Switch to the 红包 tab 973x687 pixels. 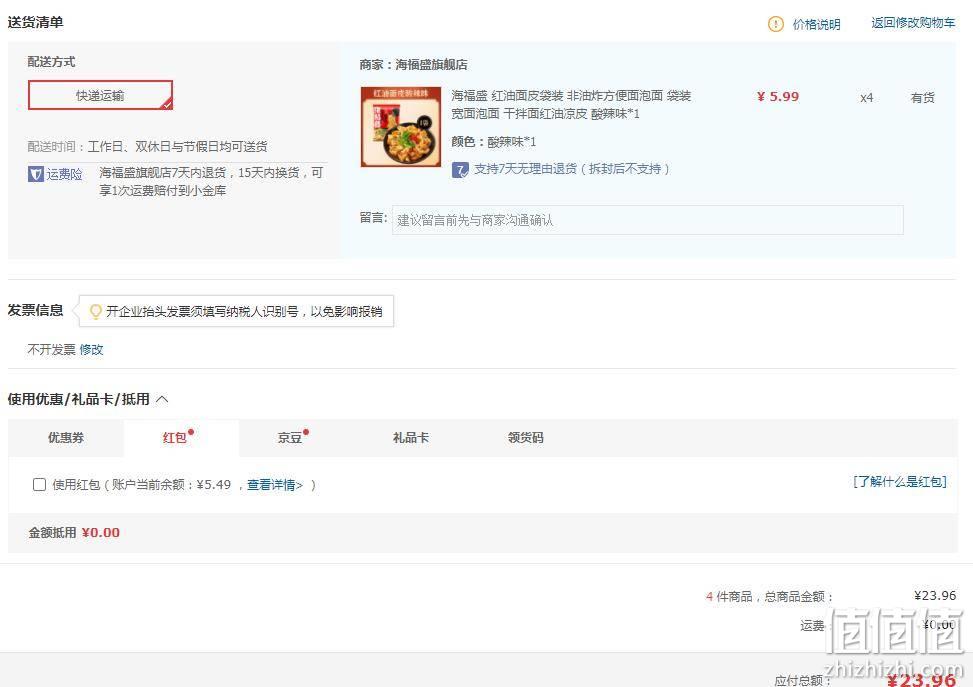(181, 438)
